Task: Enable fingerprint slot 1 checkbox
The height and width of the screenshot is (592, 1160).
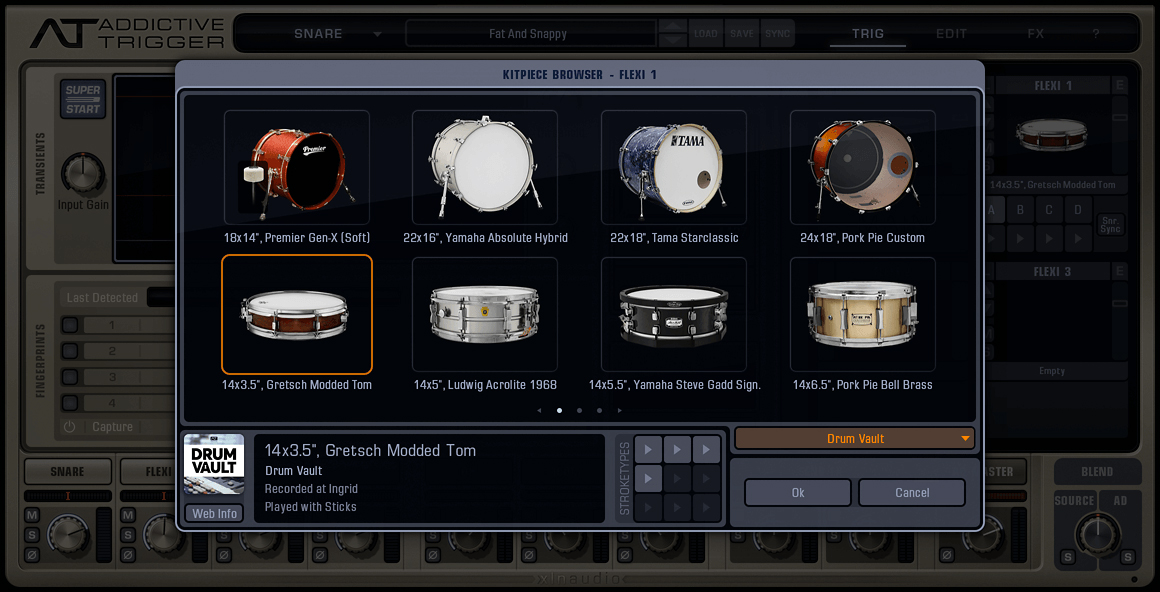Action: (x=69, y=324)
